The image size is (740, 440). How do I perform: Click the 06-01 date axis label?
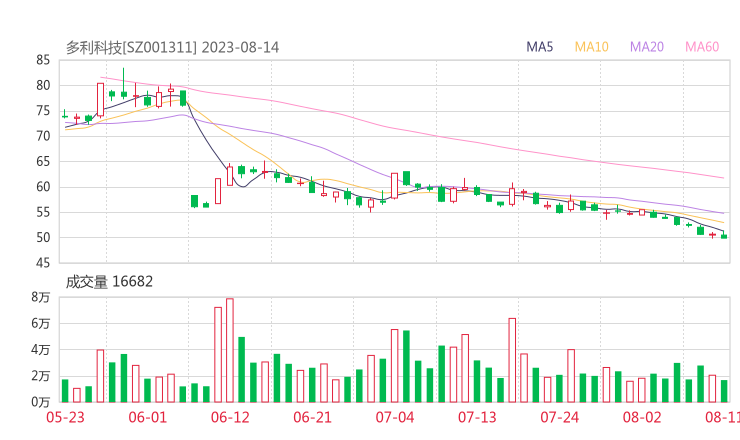(148, 417)
